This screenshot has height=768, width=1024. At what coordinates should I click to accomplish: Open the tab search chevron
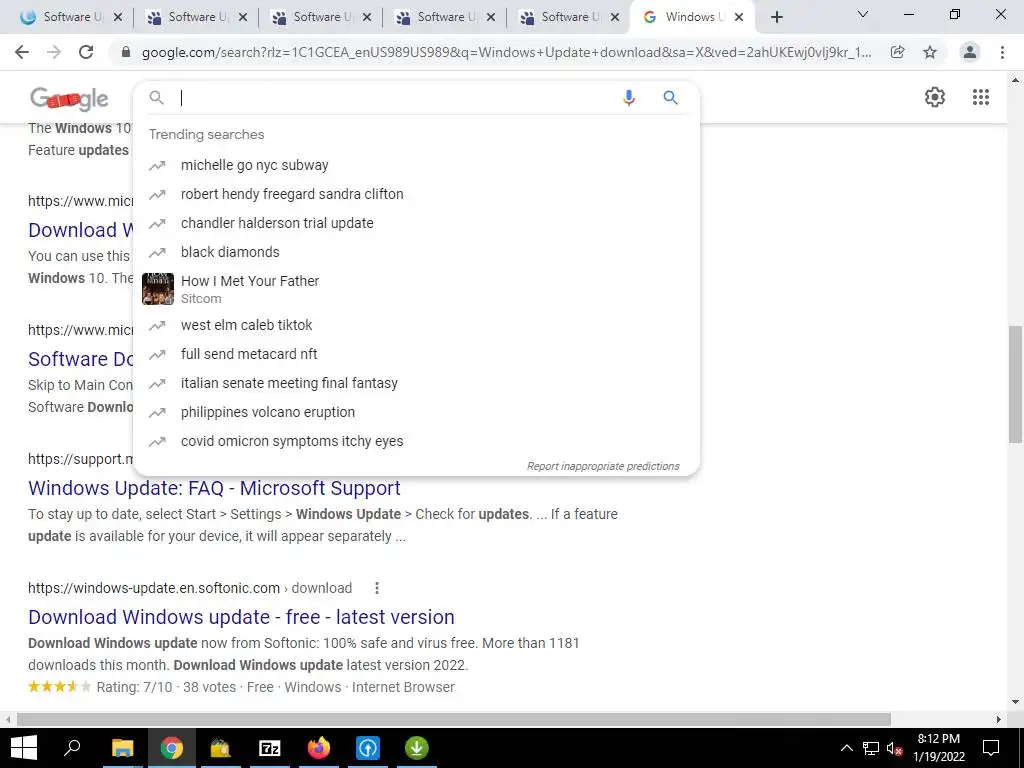863,14
